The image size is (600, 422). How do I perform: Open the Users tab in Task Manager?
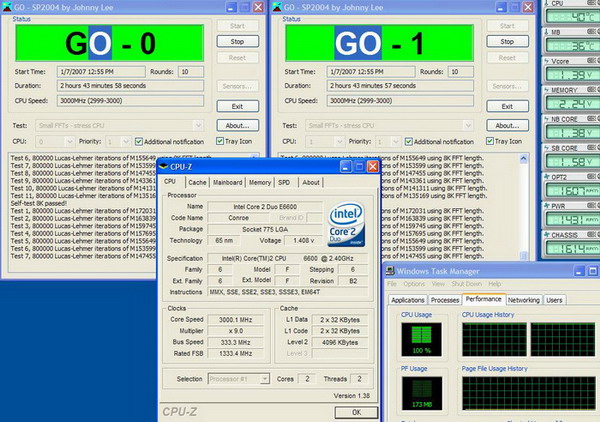(554, 300)
